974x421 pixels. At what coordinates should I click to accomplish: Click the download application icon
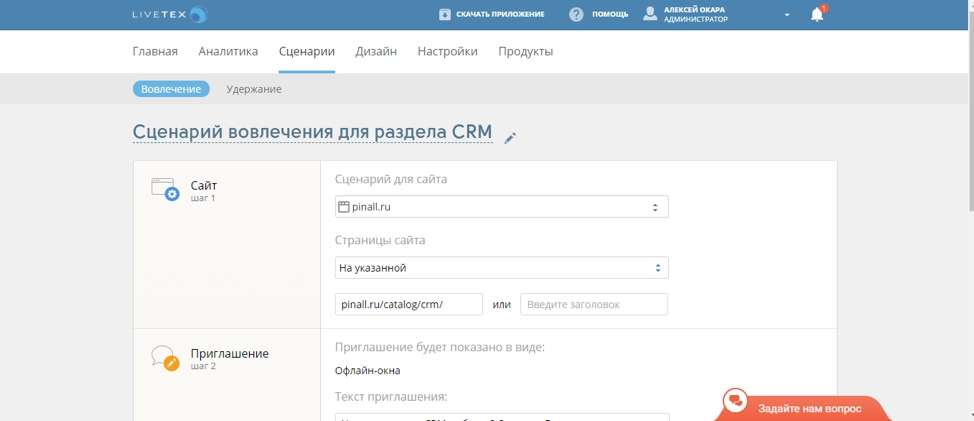445,14
